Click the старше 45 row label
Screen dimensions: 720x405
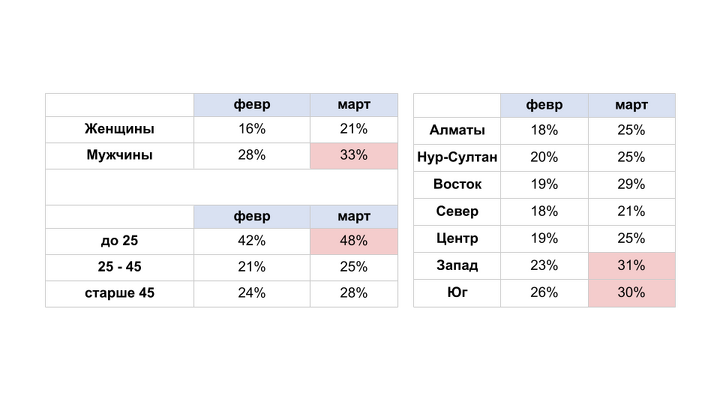click(119, 293)
